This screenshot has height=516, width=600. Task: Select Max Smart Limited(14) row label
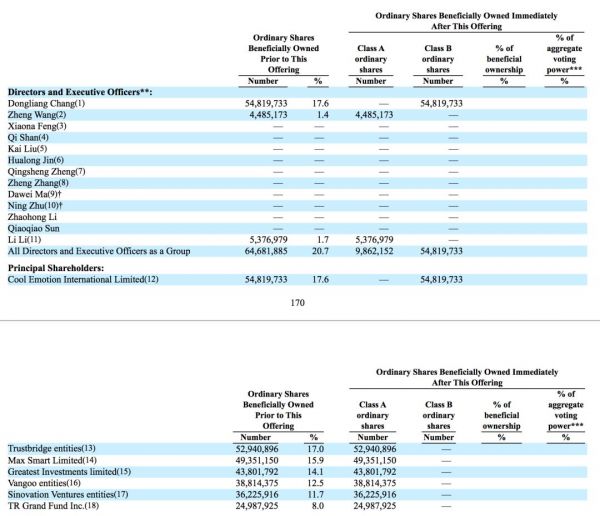47,460
